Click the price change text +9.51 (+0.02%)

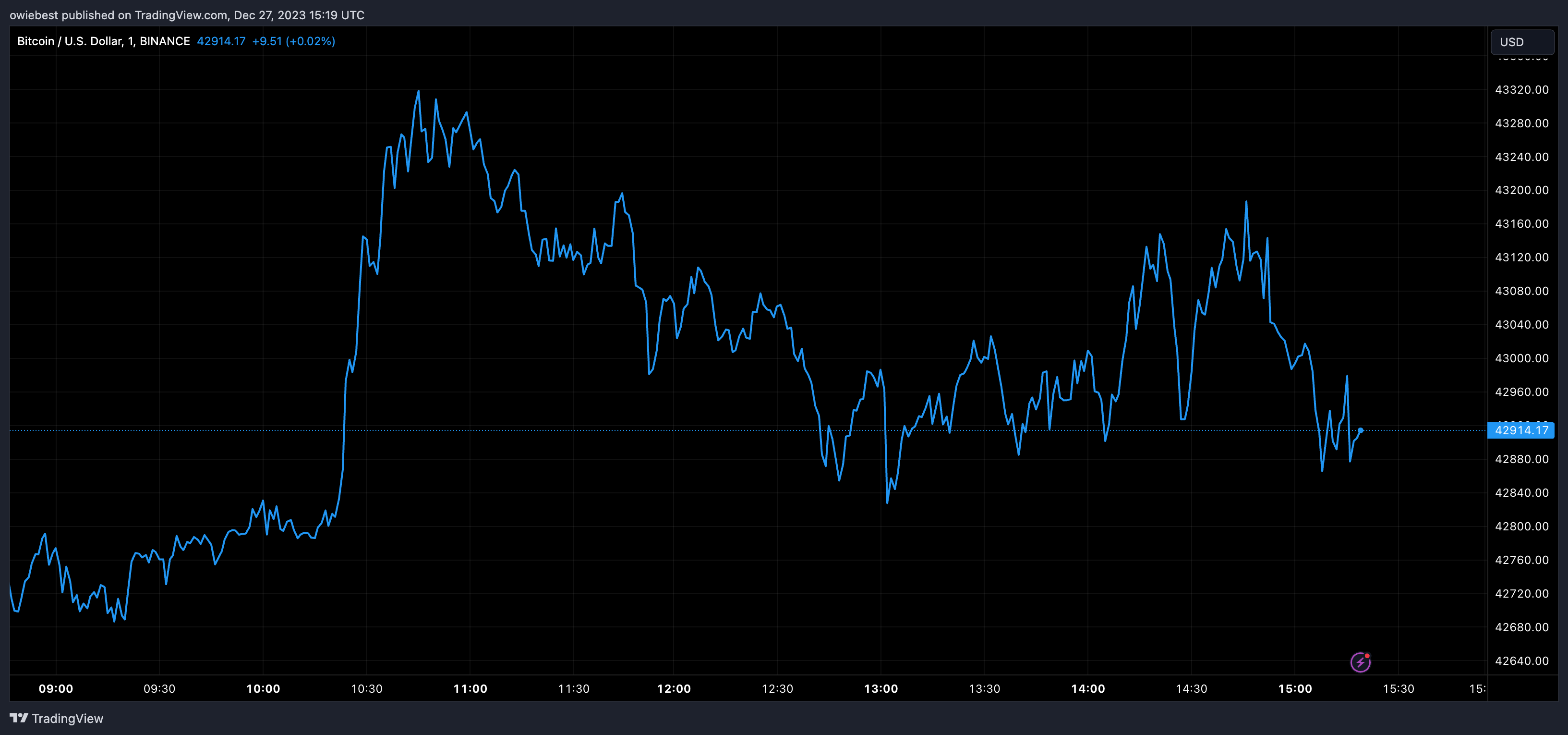point(294,41)
